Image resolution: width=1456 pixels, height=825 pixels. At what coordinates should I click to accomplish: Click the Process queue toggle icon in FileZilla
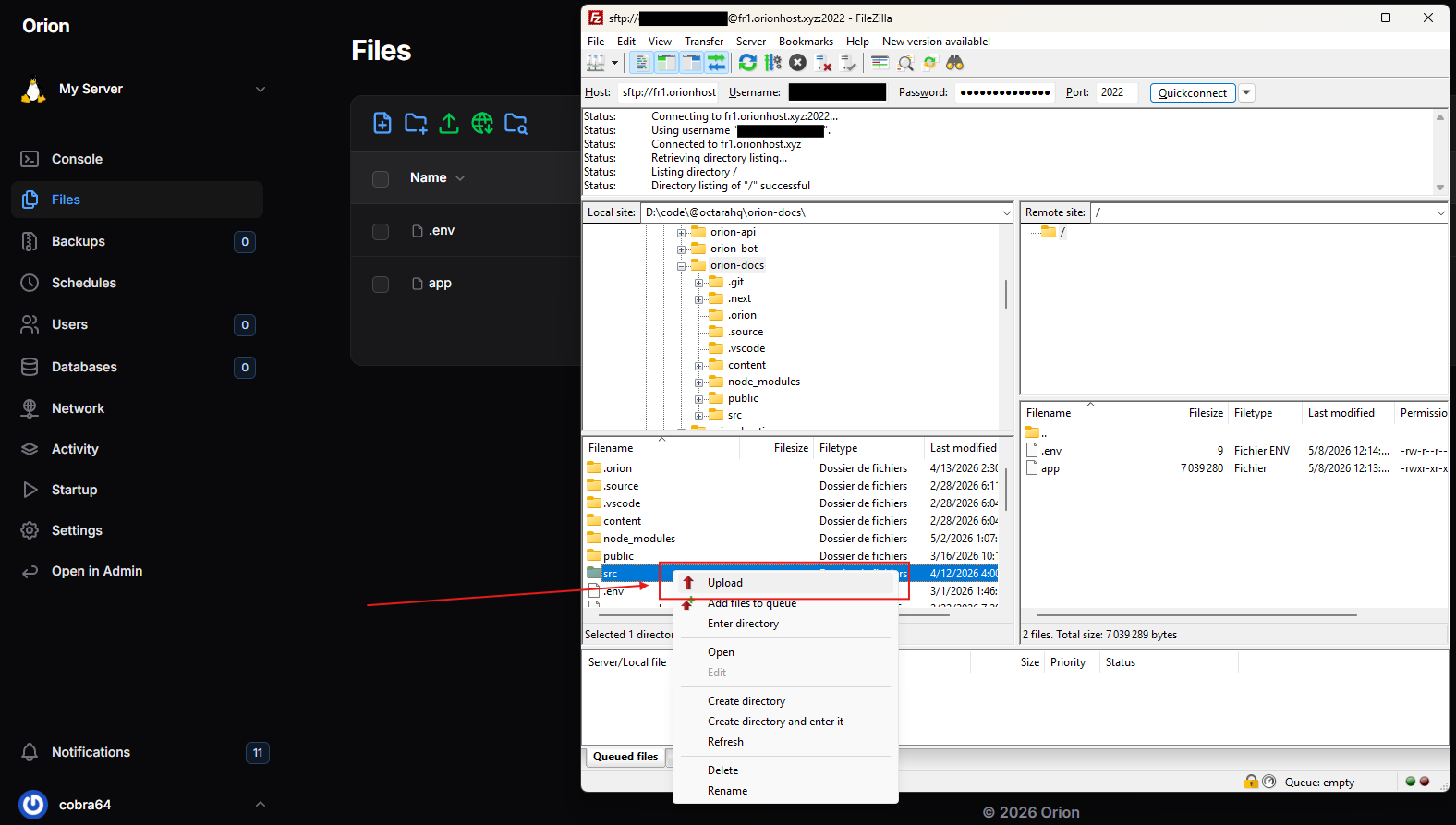coord(773,63)
